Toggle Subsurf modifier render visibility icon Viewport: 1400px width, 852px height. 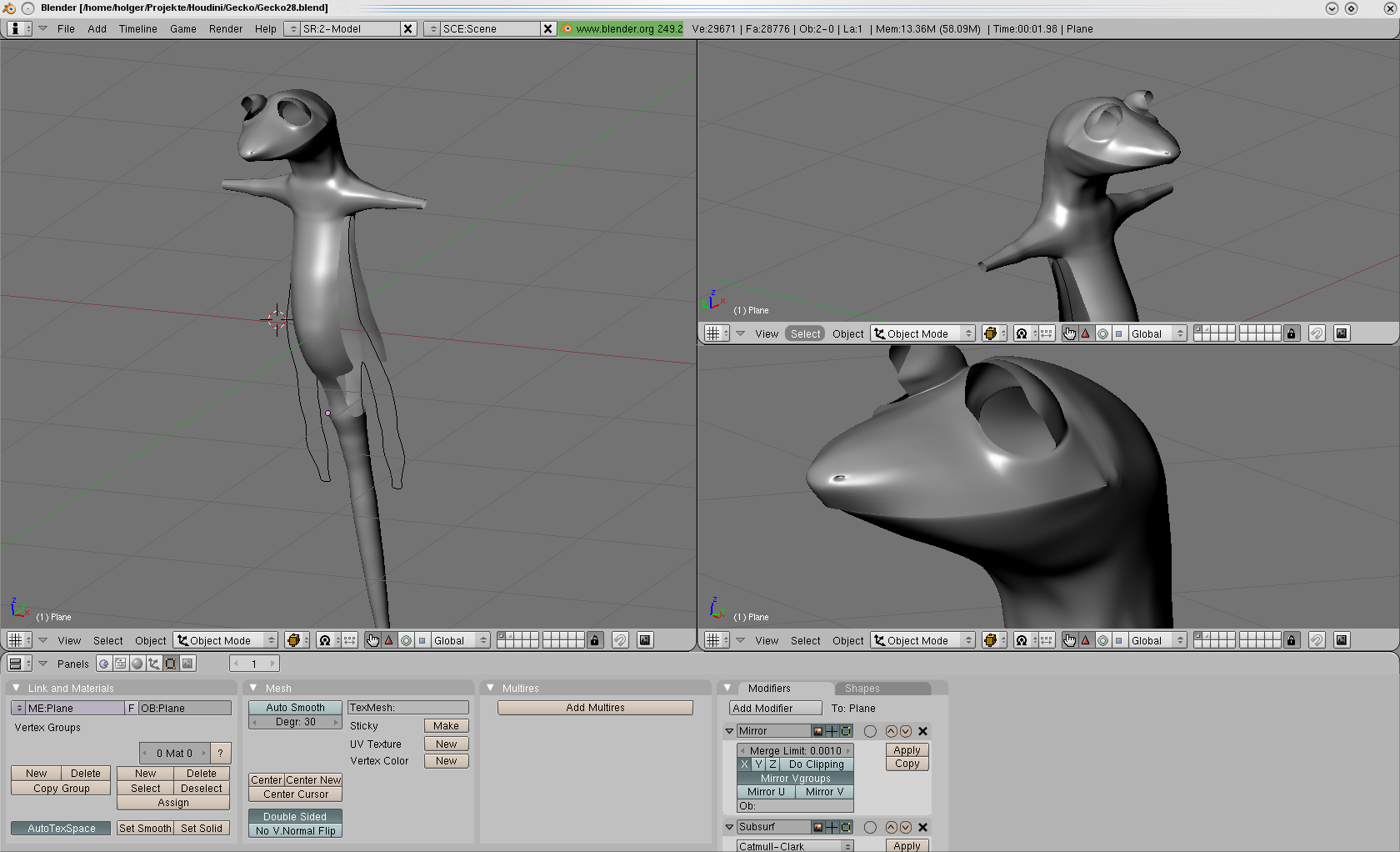[x=818, y=827]
